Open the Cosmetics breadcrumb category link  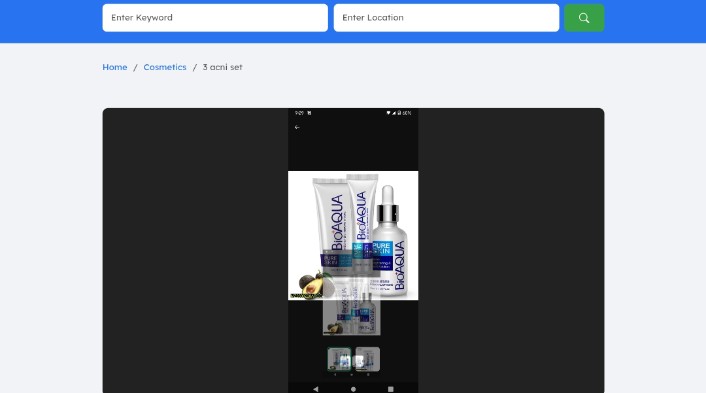[x=165, y=67]
